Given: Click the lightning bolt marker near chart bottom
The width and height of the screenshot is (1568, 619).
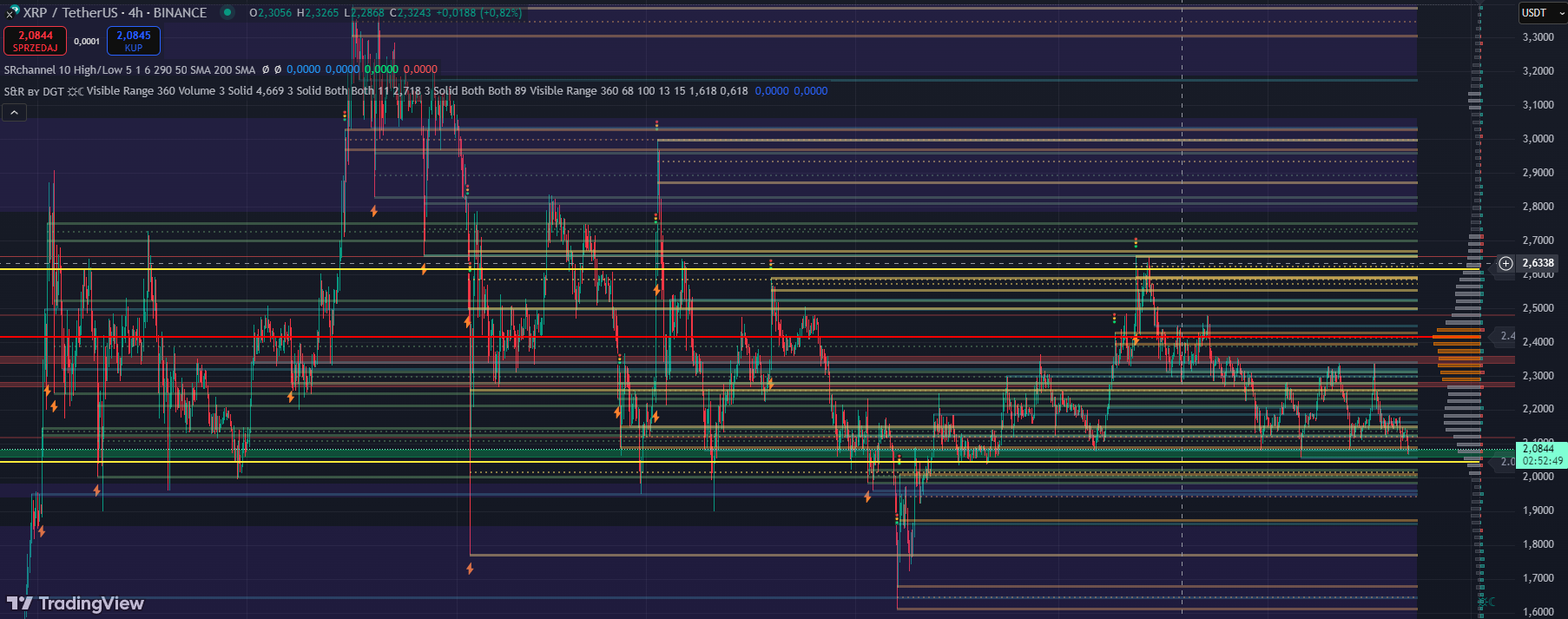Looking at the screenshot, I should [x=470, y=569].
